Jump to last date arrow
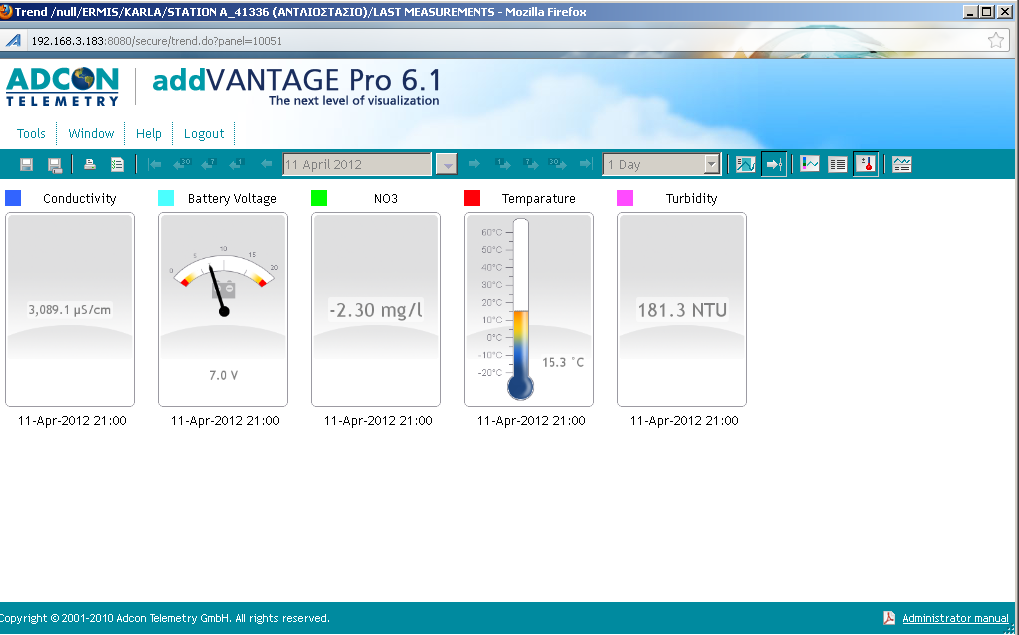Viewport: 1019px width, 635px height. [x=586, y=164]
